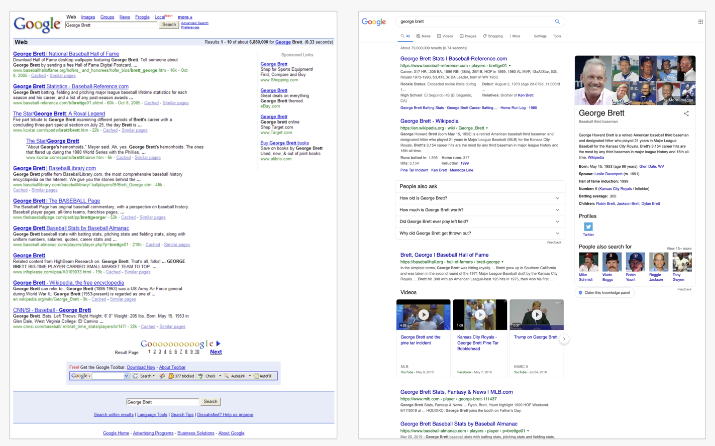715x446 pixels.
Task: Switch to the Shopping tab in new Google
Action: (x=493, y=36)
